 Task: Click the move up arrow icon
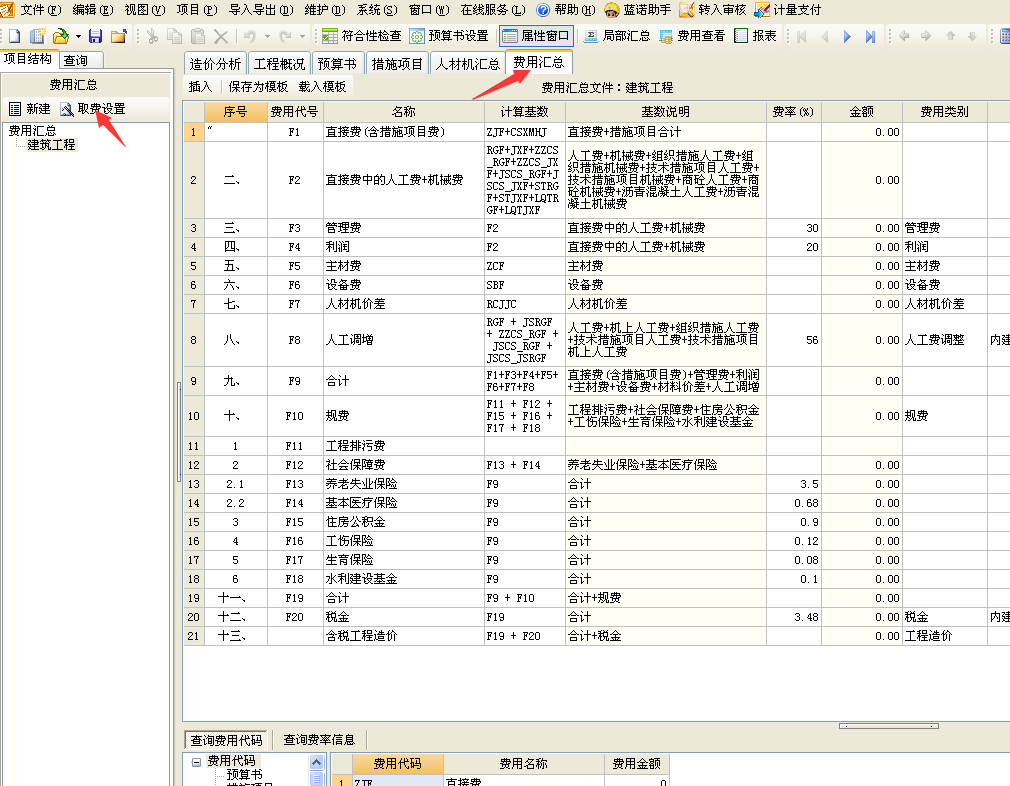click(x=951, y=36)
